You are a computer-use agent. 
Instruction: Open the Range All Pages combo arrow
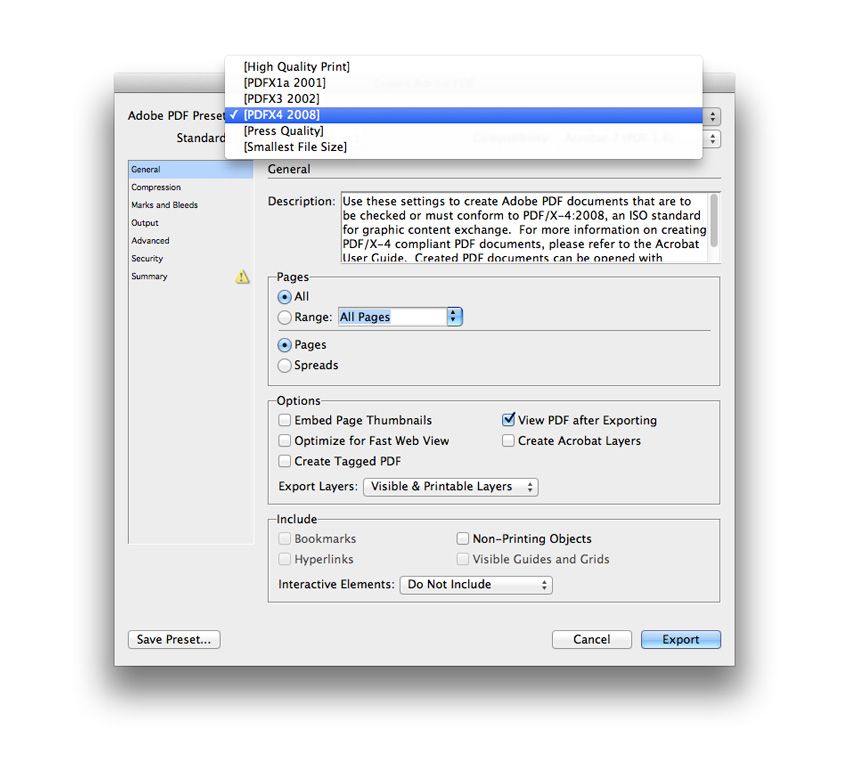point(454,317)
